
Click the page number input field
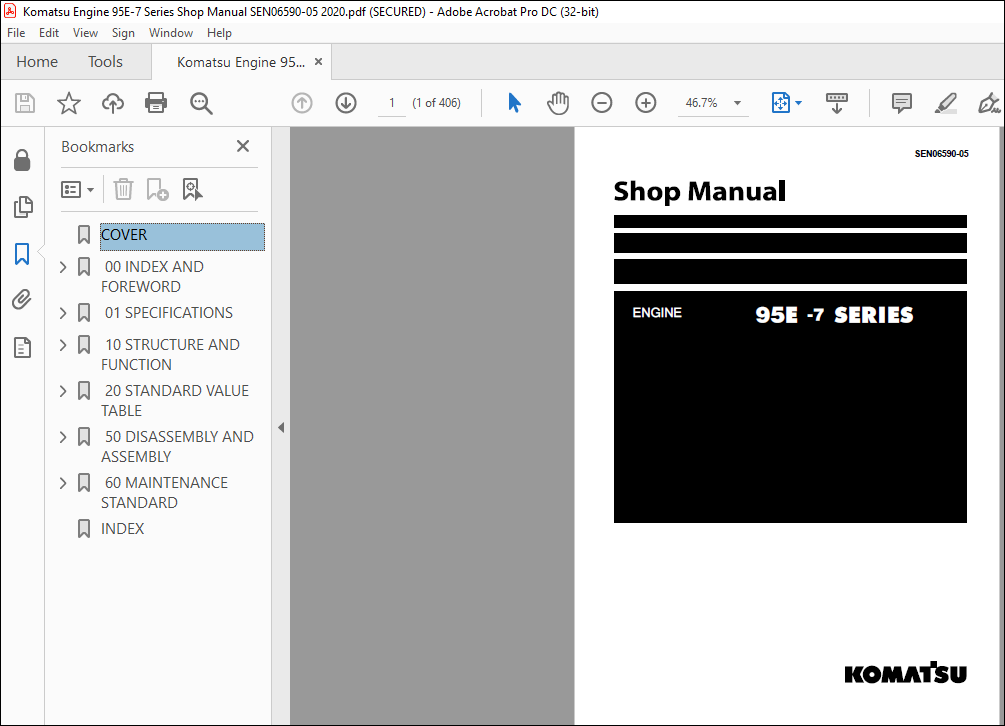[x=392, y=103]
